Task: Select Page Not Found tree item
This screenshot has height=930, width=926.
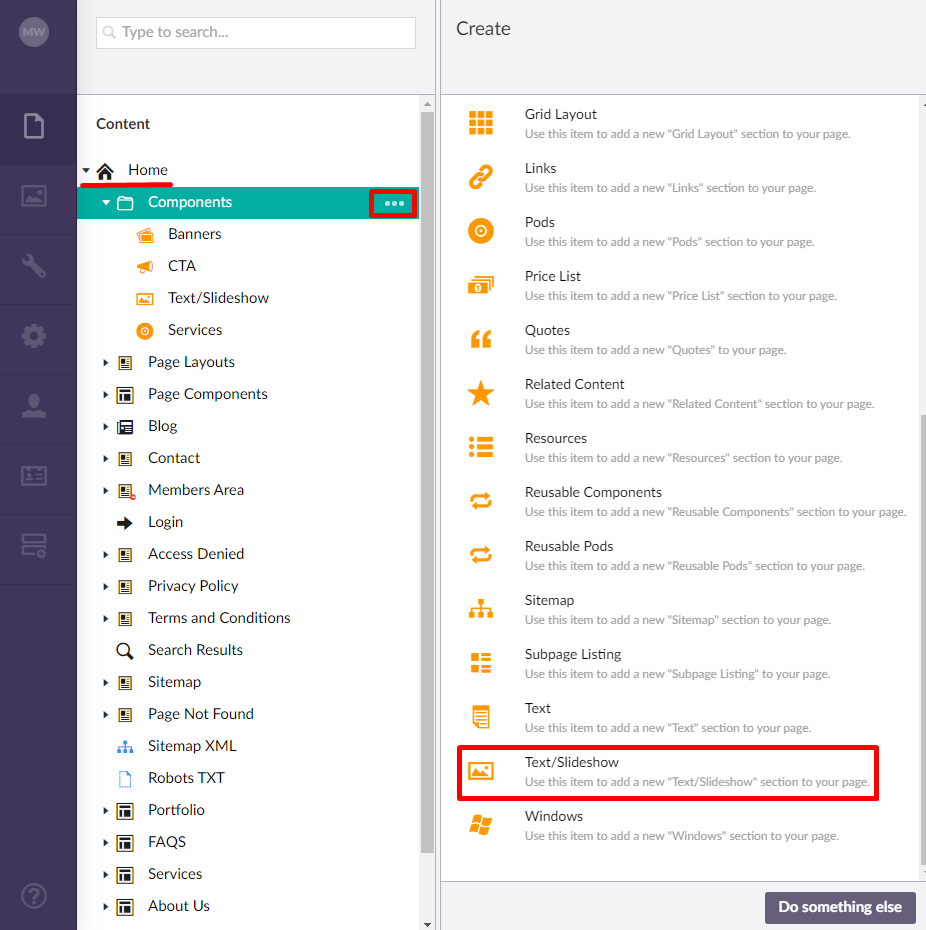Action: coord(201,714)
